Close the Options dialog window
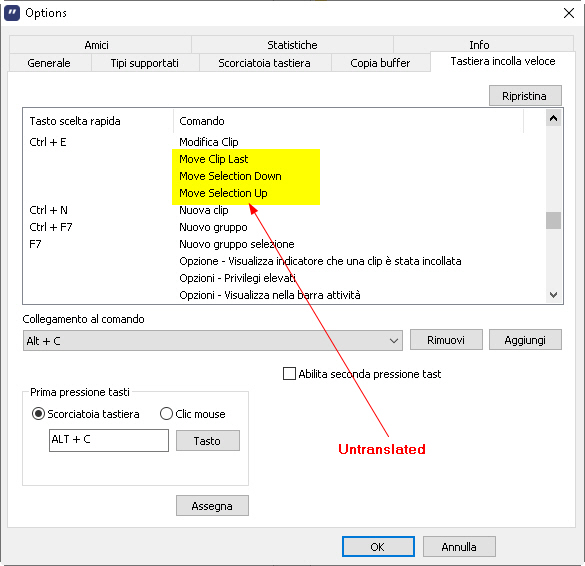Screen dimensions: 585x566 pos(569,13)
